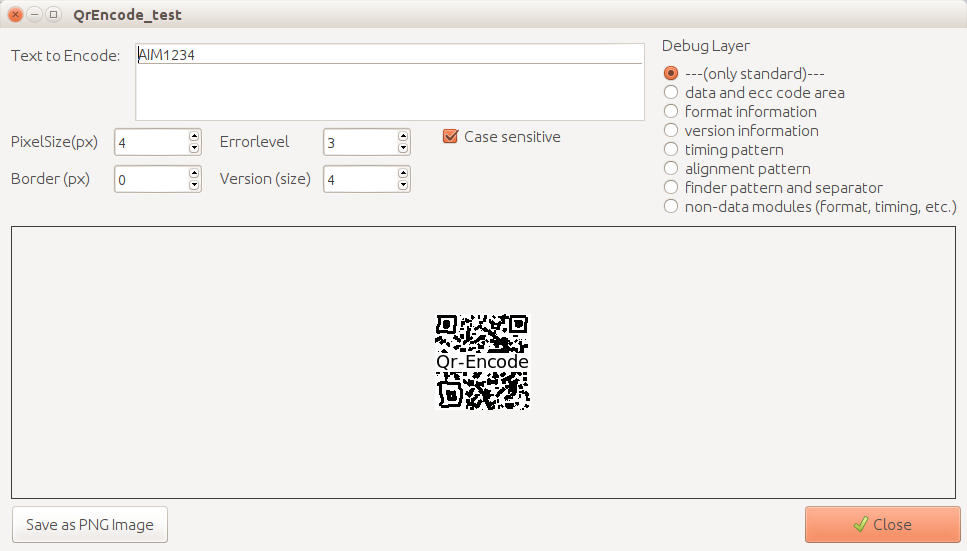Enable the timing pattern debug layer
Screen dimensions: 967x551
(x=671, y=150)
